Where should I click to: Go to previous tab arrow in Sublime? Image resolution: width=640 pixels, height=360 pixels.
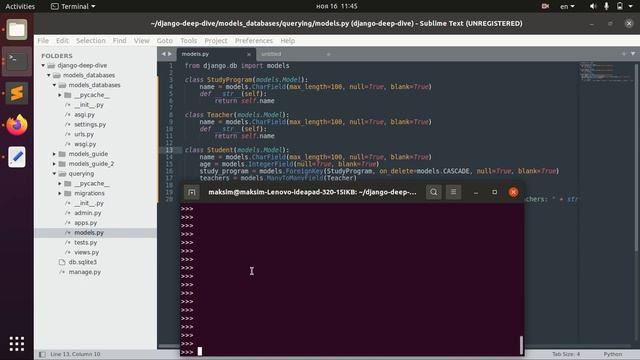164,54
